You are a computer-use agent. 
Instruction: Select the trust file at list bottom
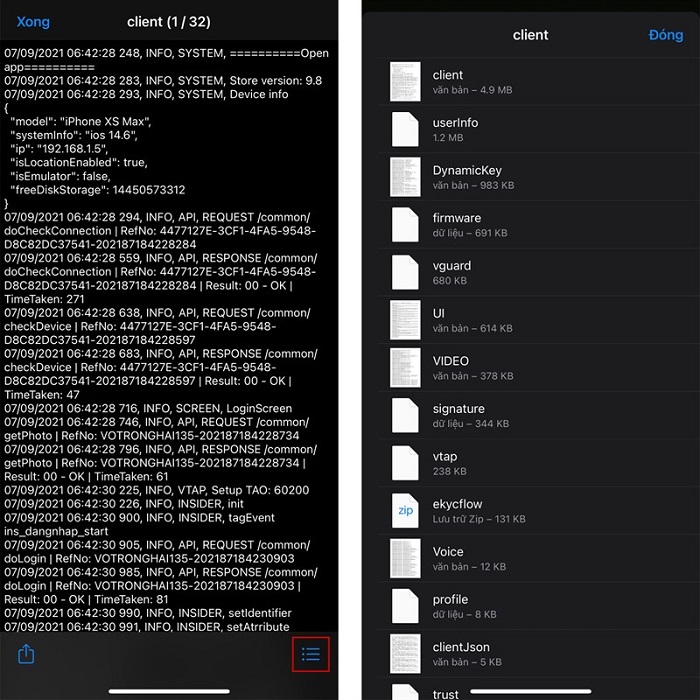(x=446, y=692)
